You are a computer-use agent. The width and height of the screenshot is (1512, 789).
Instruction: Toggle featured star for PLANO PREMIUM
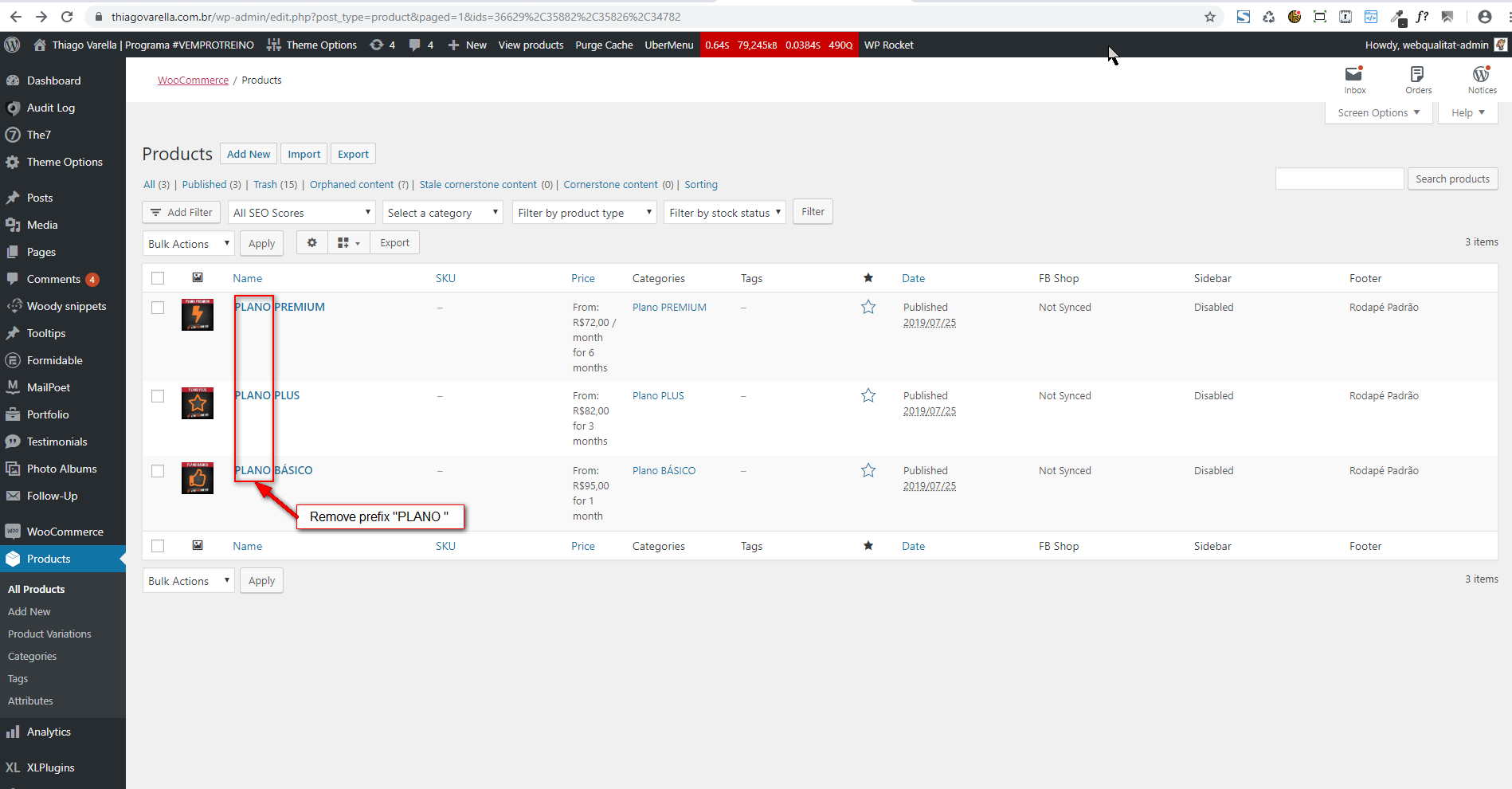coord(868,308)
